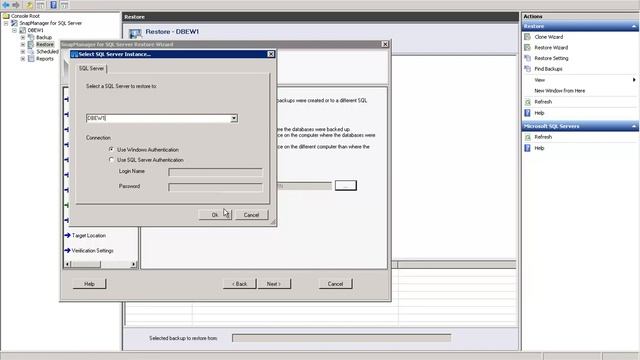The image size is (640, 360).
Task: Click the Restore Wizard Cancel button
Action: coord(335,284)
